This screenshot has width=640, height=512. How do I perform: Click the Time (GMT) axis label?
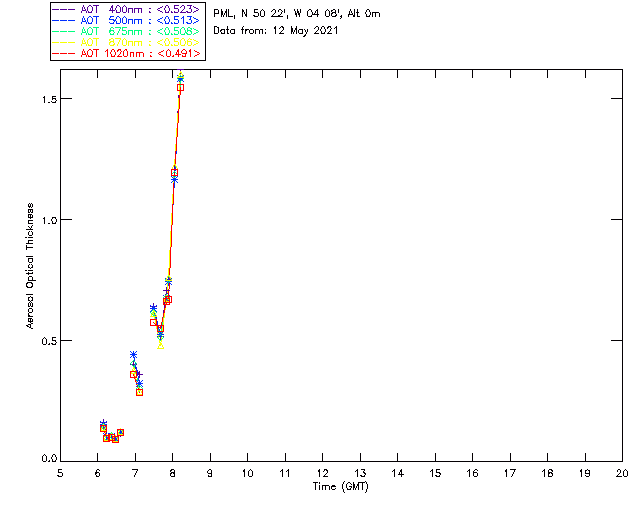pyautogui.click(x=340, y=487)
